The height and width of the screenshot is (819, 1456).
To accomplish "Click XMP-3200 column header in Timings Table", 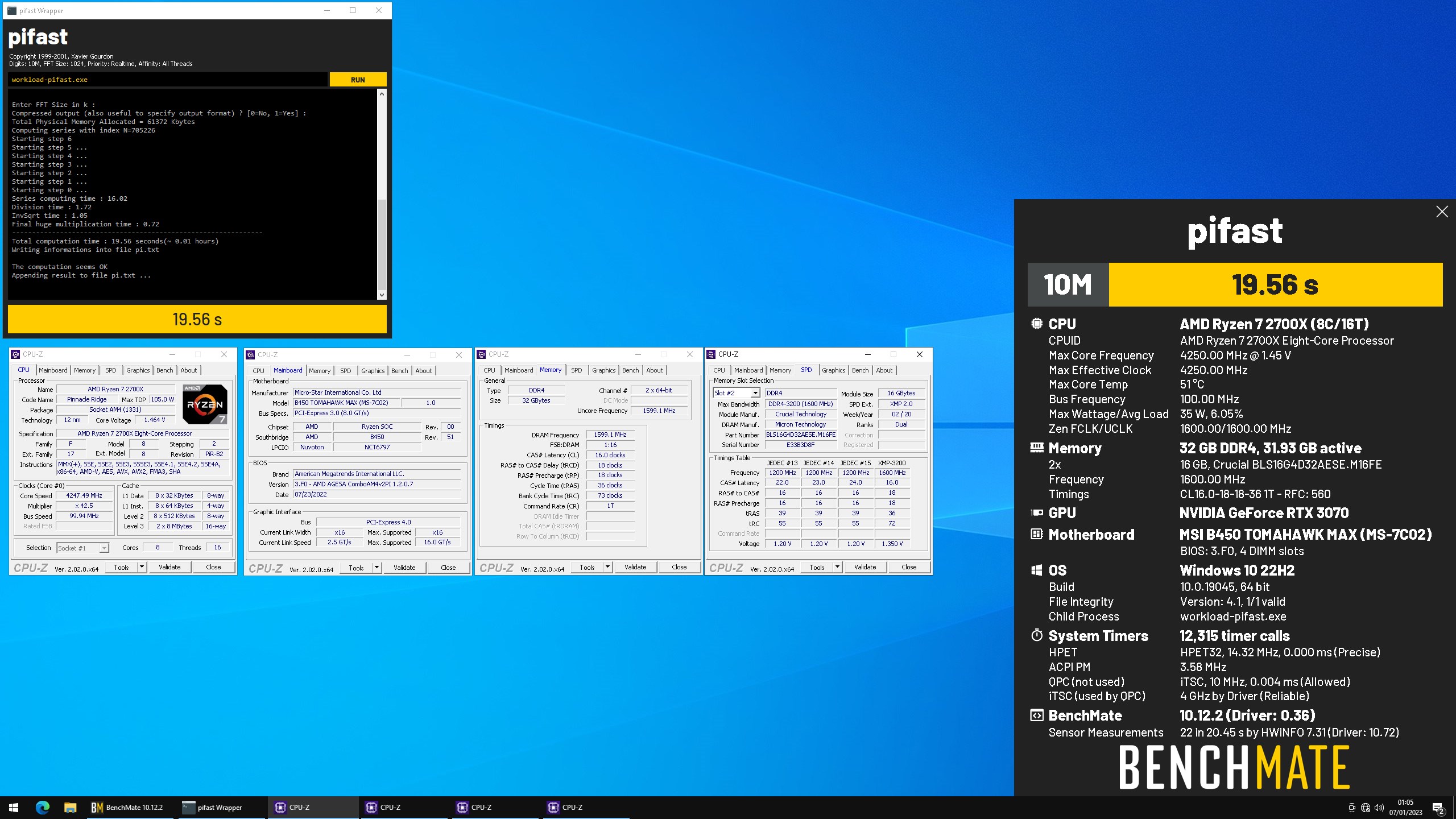I will pyautogui.click(x=892, y=463).
